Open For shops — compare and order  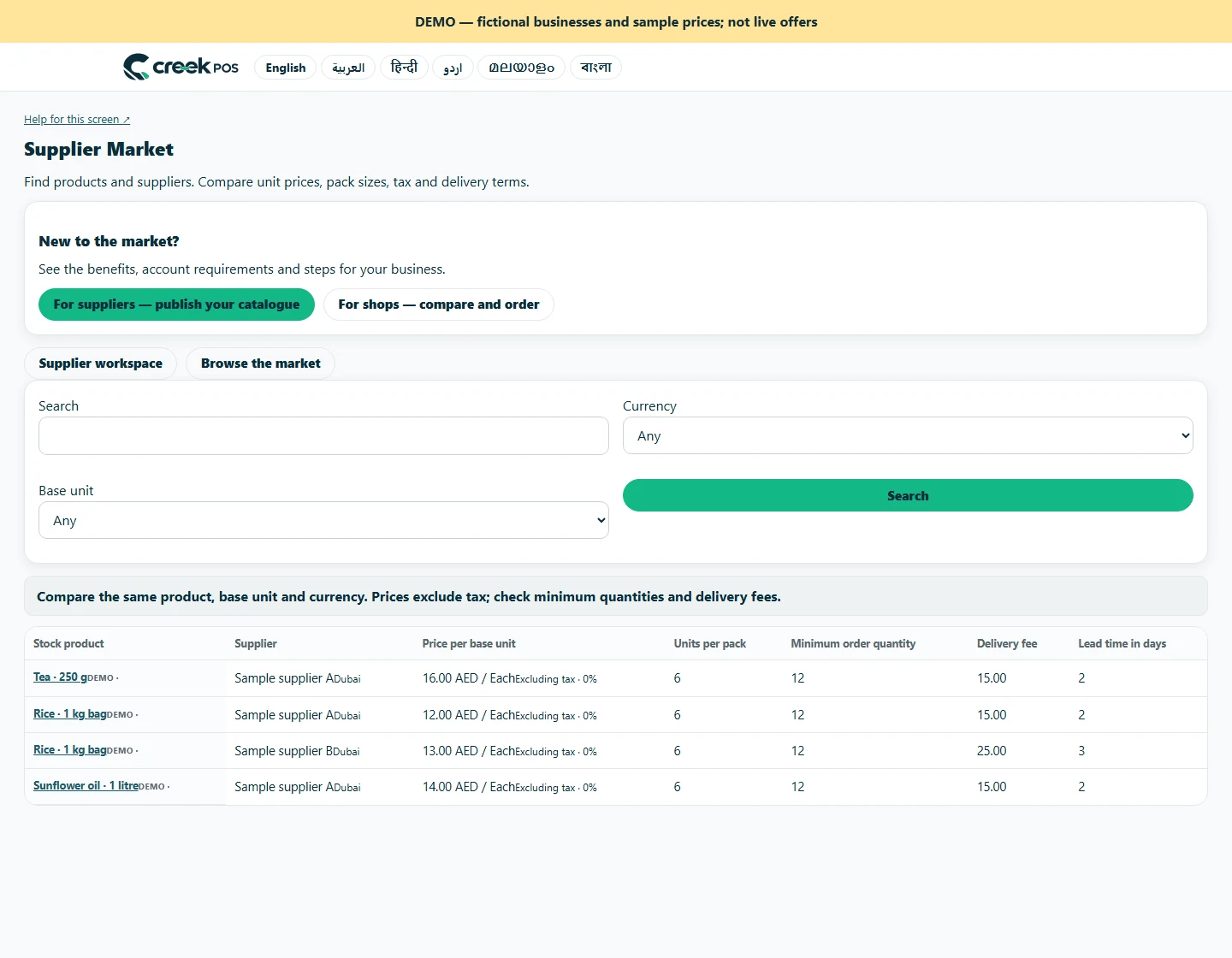click(x=439, y=305)
